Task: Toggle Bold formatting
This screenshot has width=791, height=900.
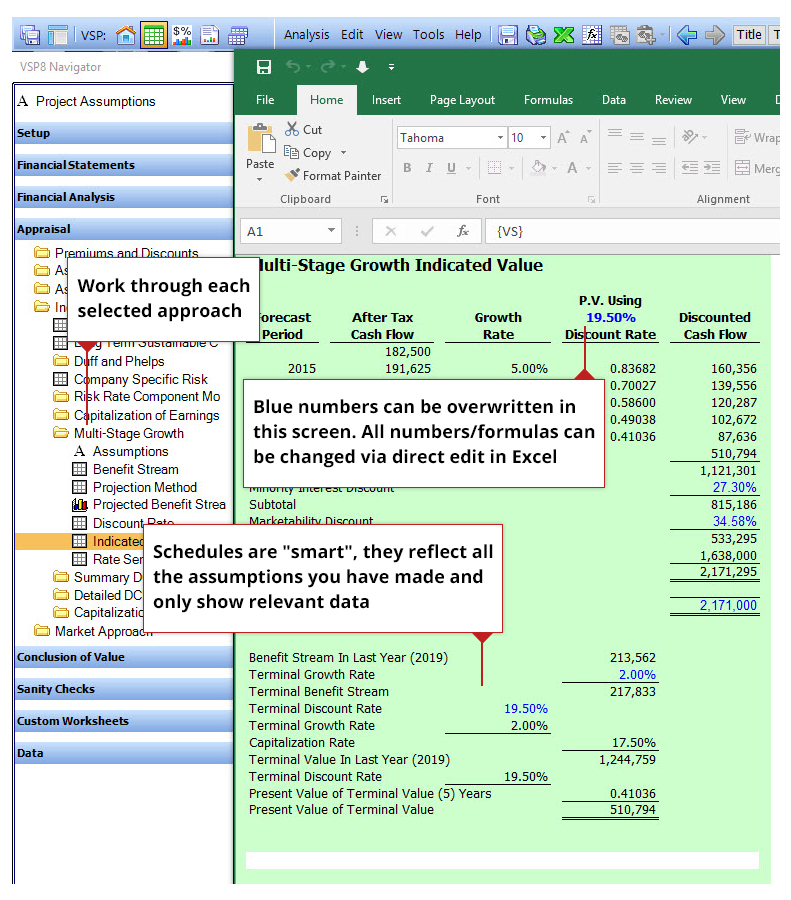Action: pos(407,168)
